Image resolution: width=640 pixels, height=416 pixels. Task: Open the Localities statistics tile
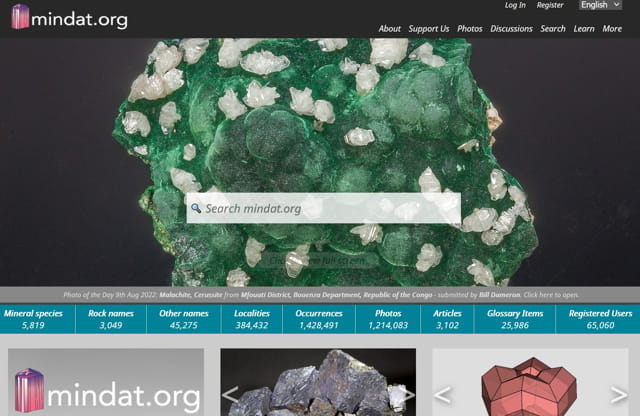click(x=251, y=319)
